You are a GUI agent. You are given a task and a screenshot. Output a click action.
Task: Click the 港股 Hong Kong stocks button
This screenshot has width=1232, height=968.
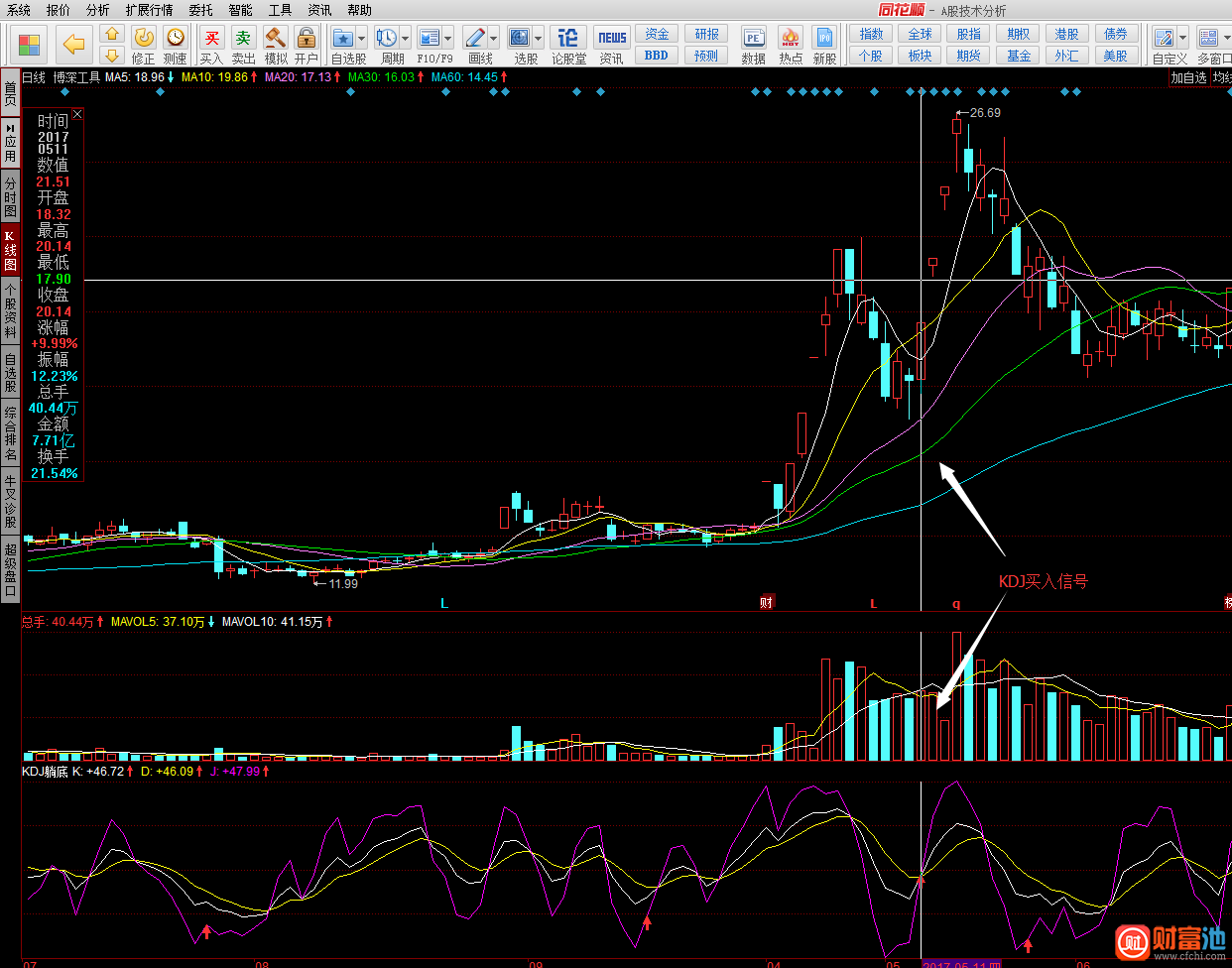[1067, 35]
